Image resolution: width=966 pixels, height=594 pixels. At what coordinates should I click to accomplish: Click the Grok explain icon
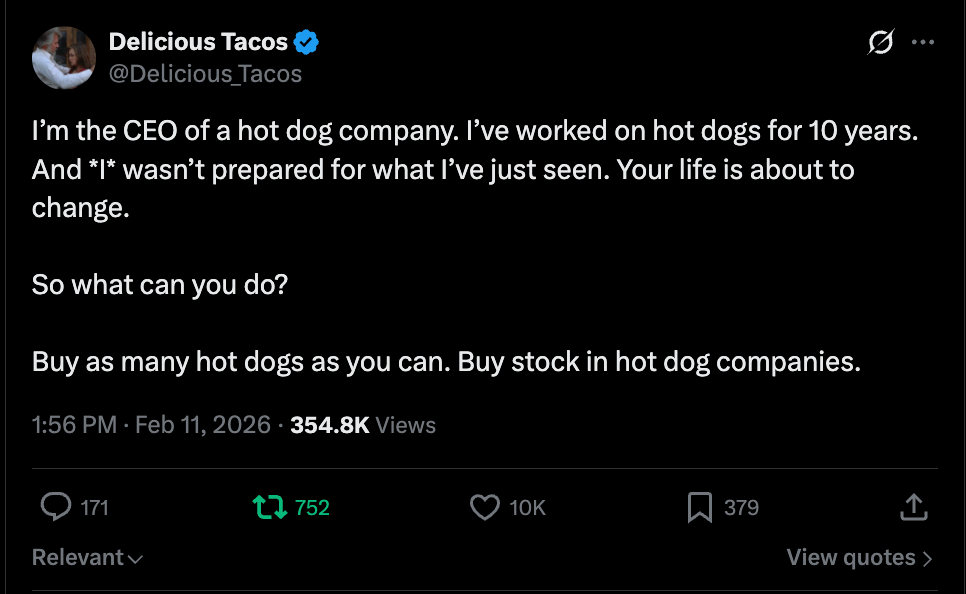coord(881,42)
